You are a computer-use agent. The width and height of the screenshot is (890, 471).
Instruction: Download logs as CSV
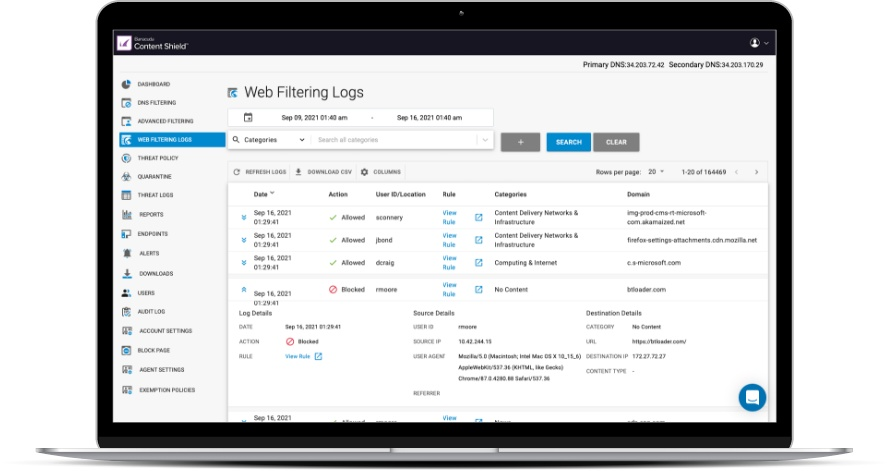(324, 172)
